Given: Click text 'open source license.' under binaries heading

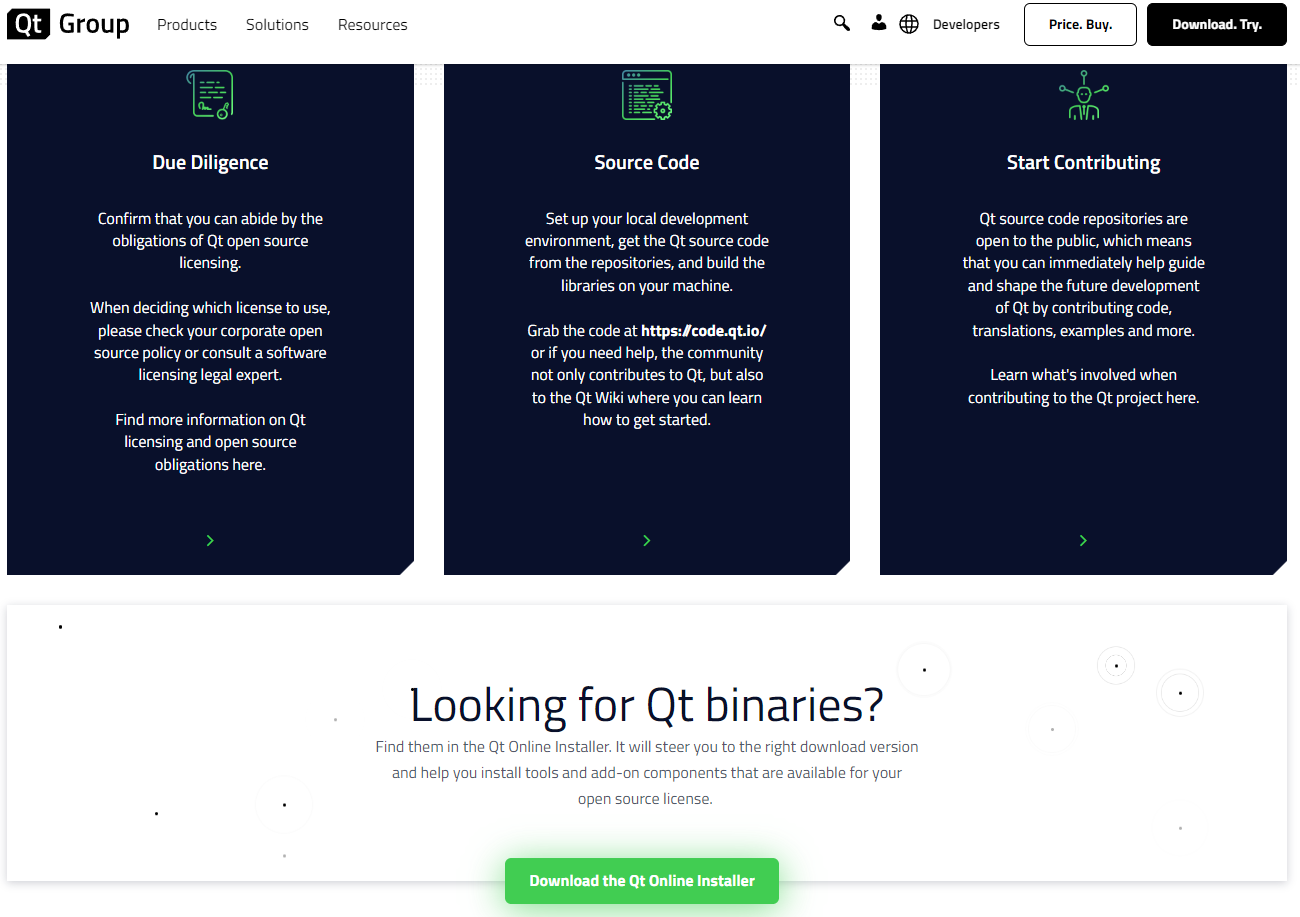Looking at the screenshot, I should pos(645,799).
